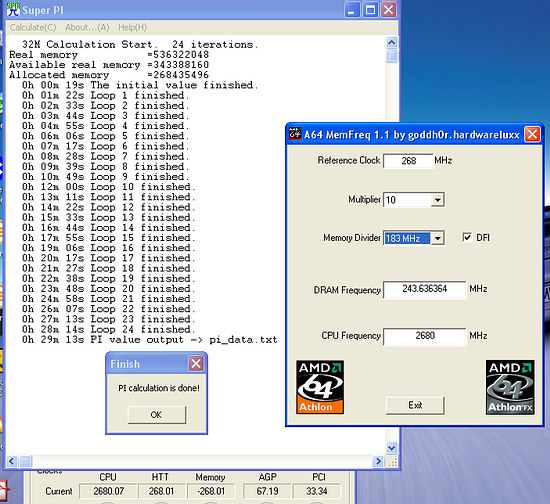Image resolution: width=550 pixels, height=504 pixels.
Task: Click the scroll up arrow in Super PI
Action: coord(391,43)
